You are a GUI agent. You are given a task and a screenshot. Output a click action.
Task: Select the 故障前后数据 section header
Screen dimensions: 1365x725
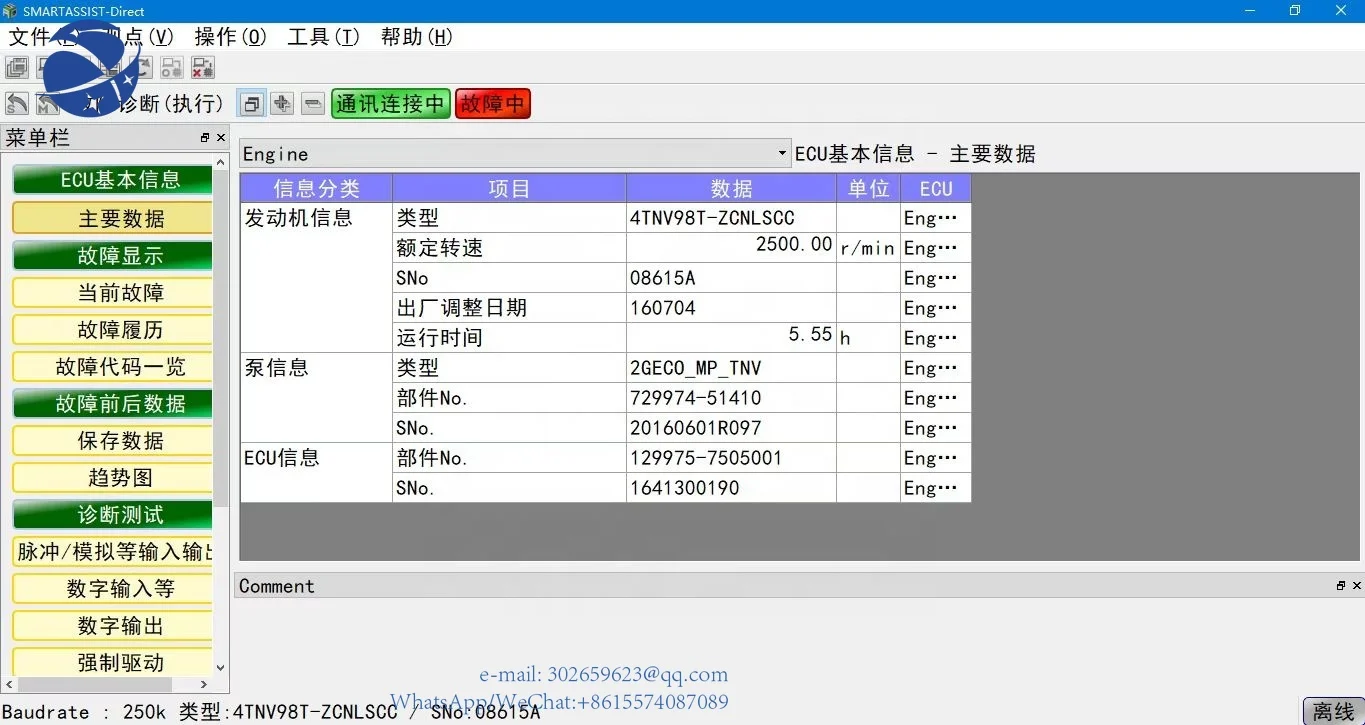click(112, 403)
